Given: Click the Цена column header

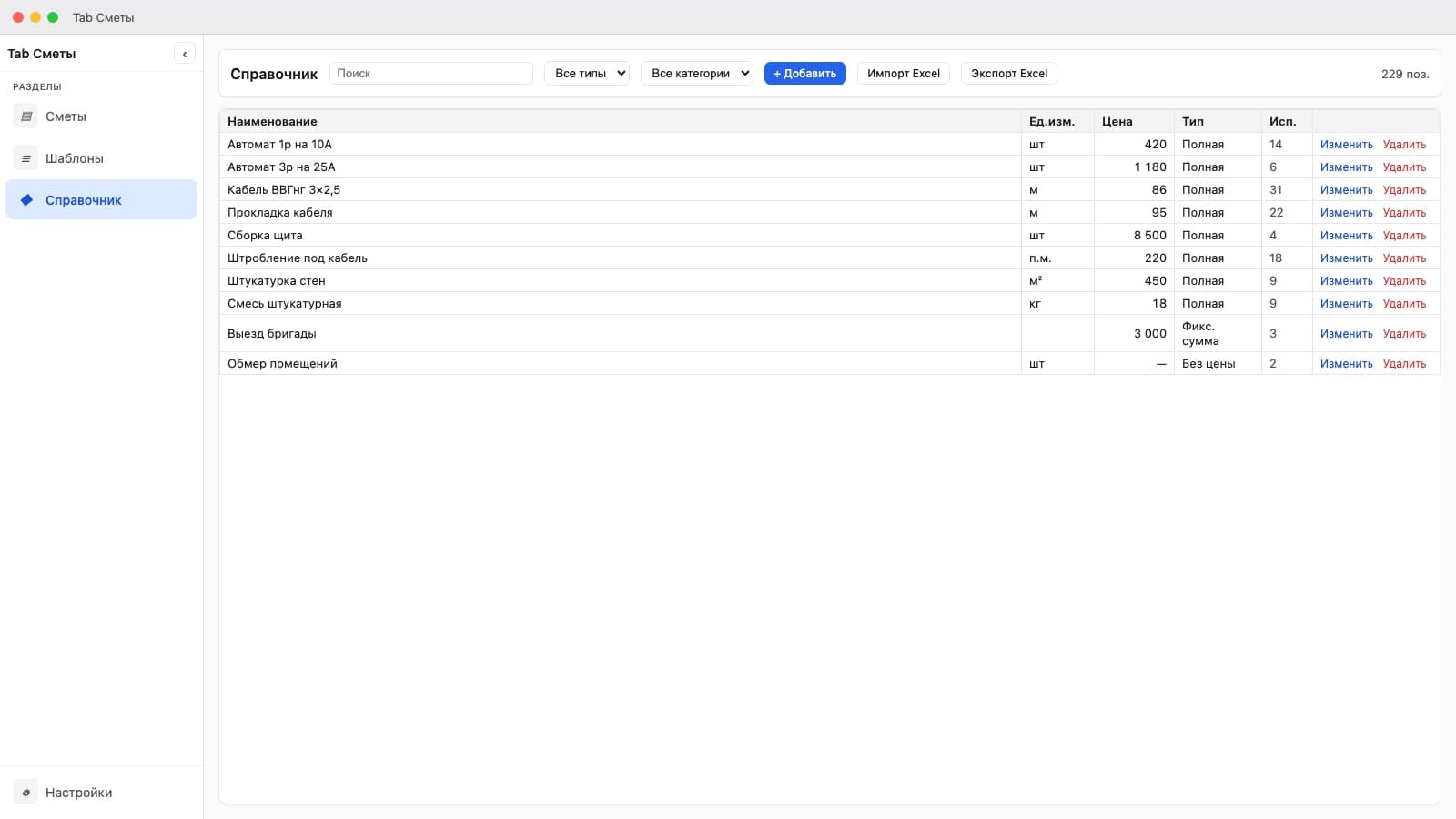Looking at the screenshot, I should click(x=1134, y=121).
